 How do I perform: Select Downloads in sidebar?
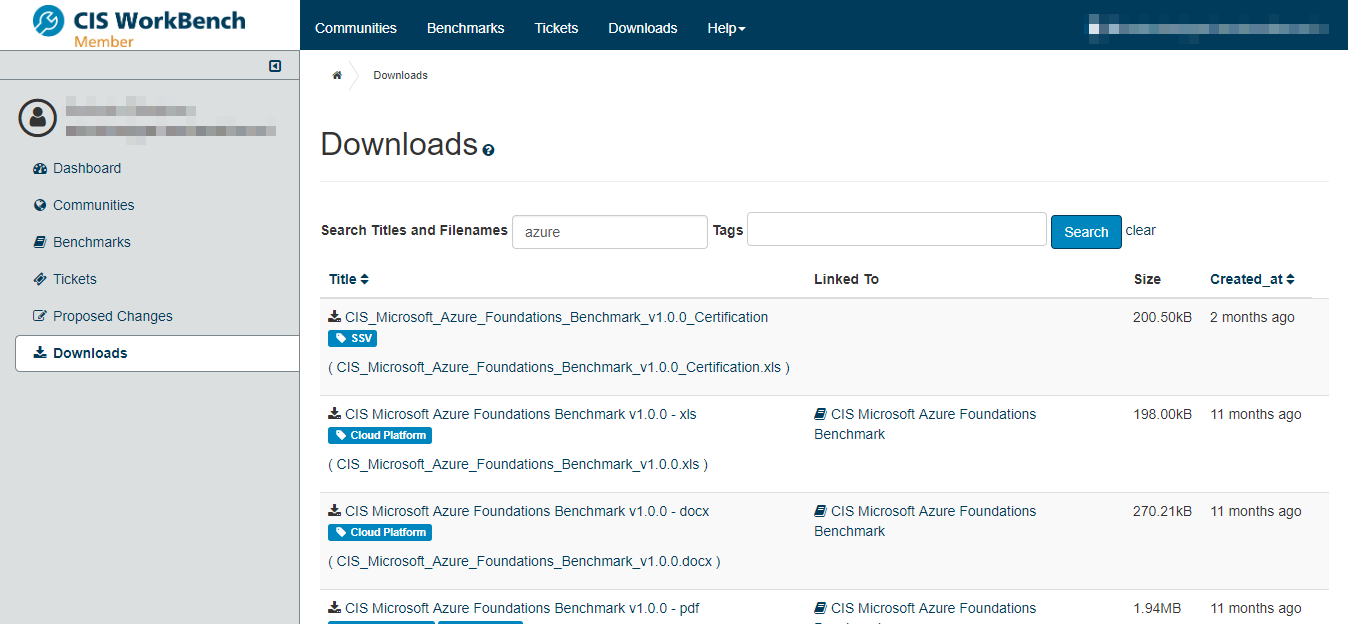(x=157, y=353)
